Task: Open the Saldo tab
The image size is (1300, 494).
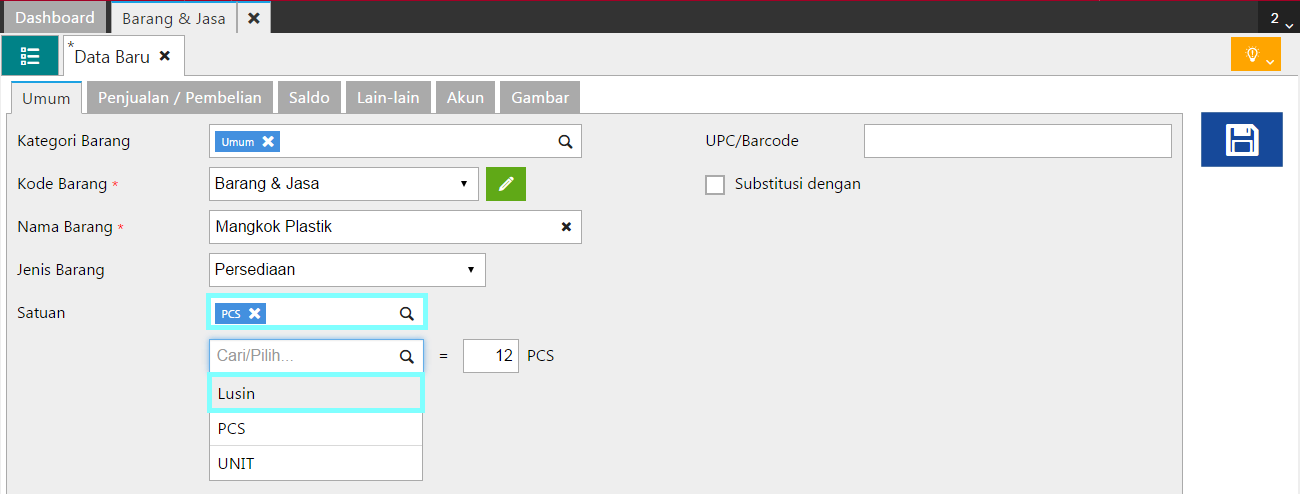Action: click(x=309, y=97)
